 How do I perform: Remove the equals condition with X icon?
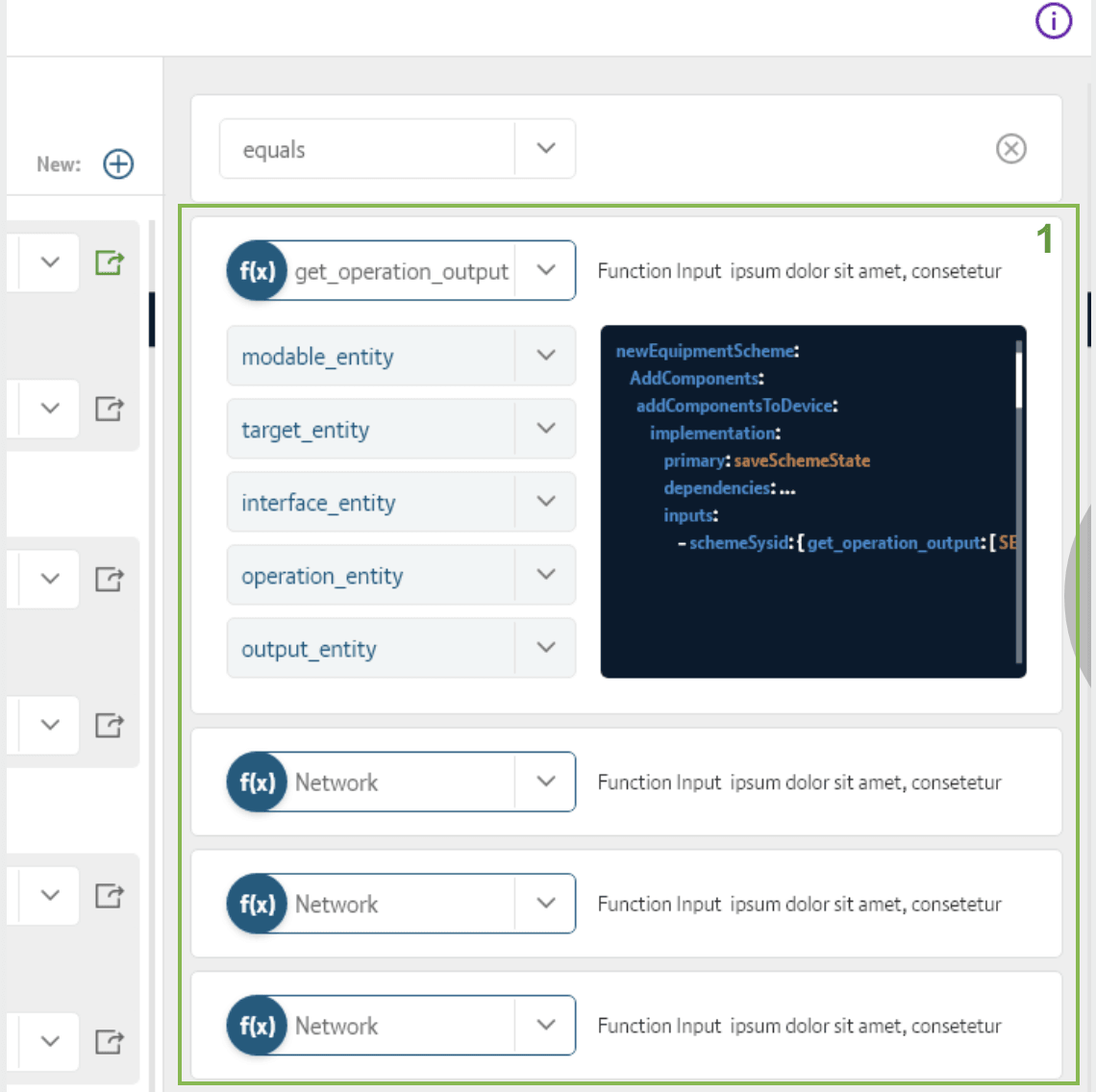coord(1010,149)
